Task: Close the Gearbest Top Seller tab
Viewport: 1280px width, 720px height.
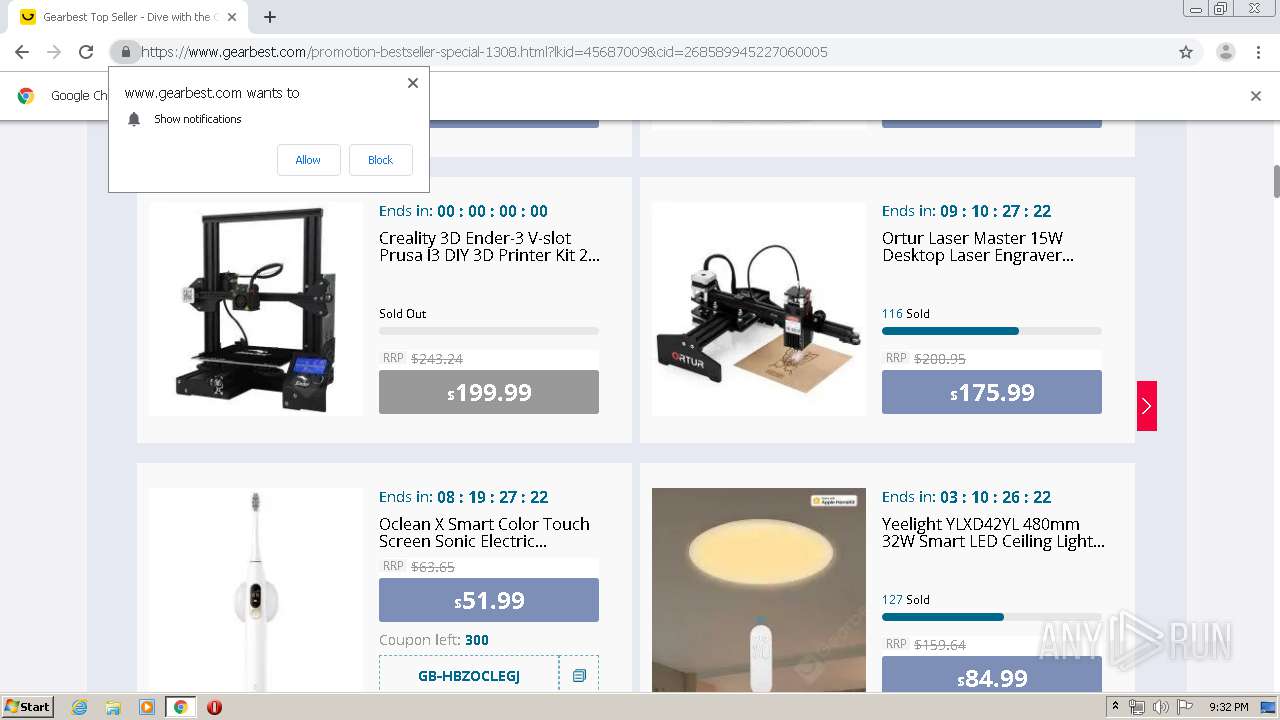Action: (x=232, y=17)
